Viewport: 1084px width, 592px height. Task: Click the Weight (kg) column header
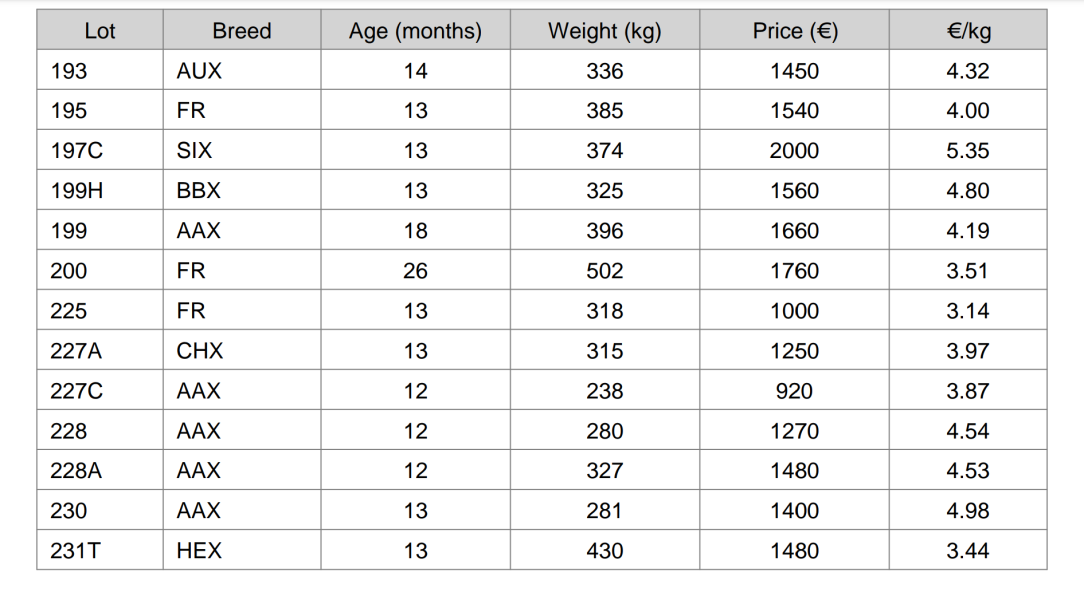(604, 31)
